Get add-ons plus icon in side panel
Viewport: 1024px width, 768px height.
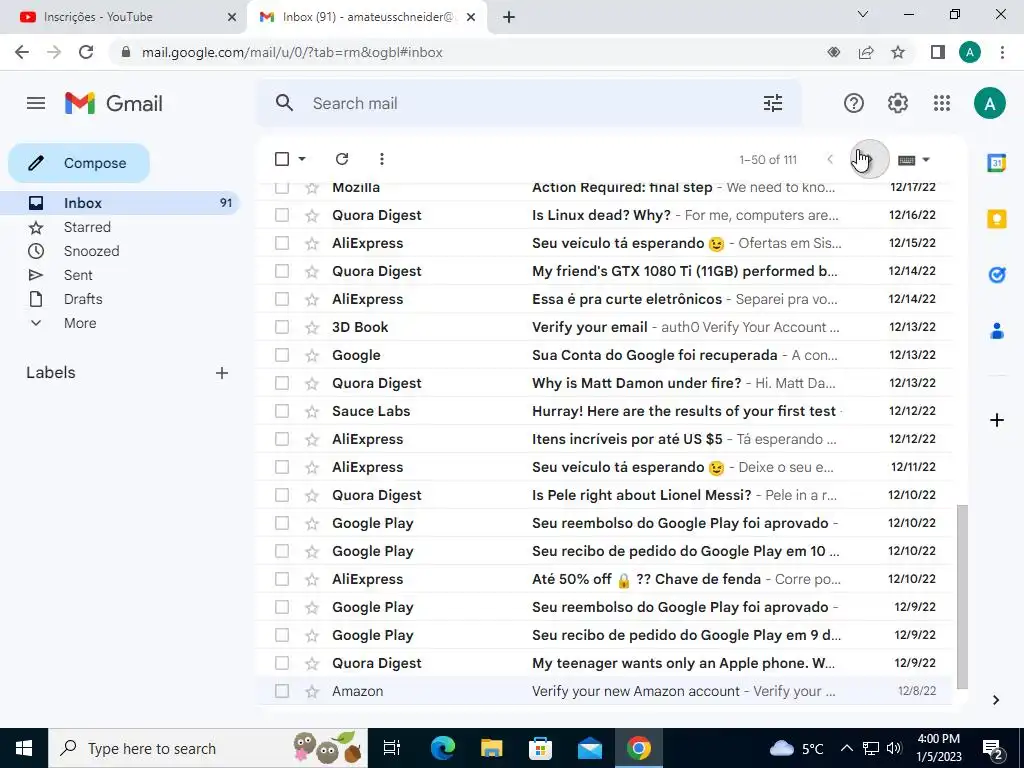pos(997,420)
